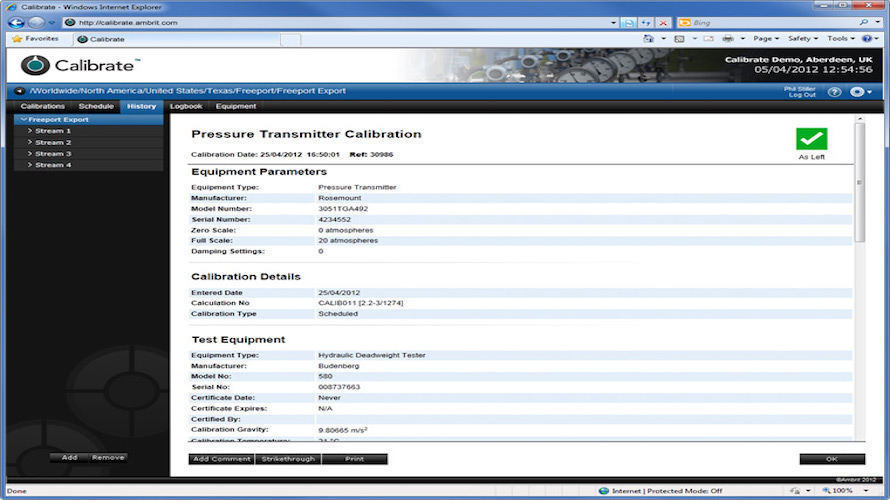
Task: Open Calibrate help circle icon
Action: [834, 92]
